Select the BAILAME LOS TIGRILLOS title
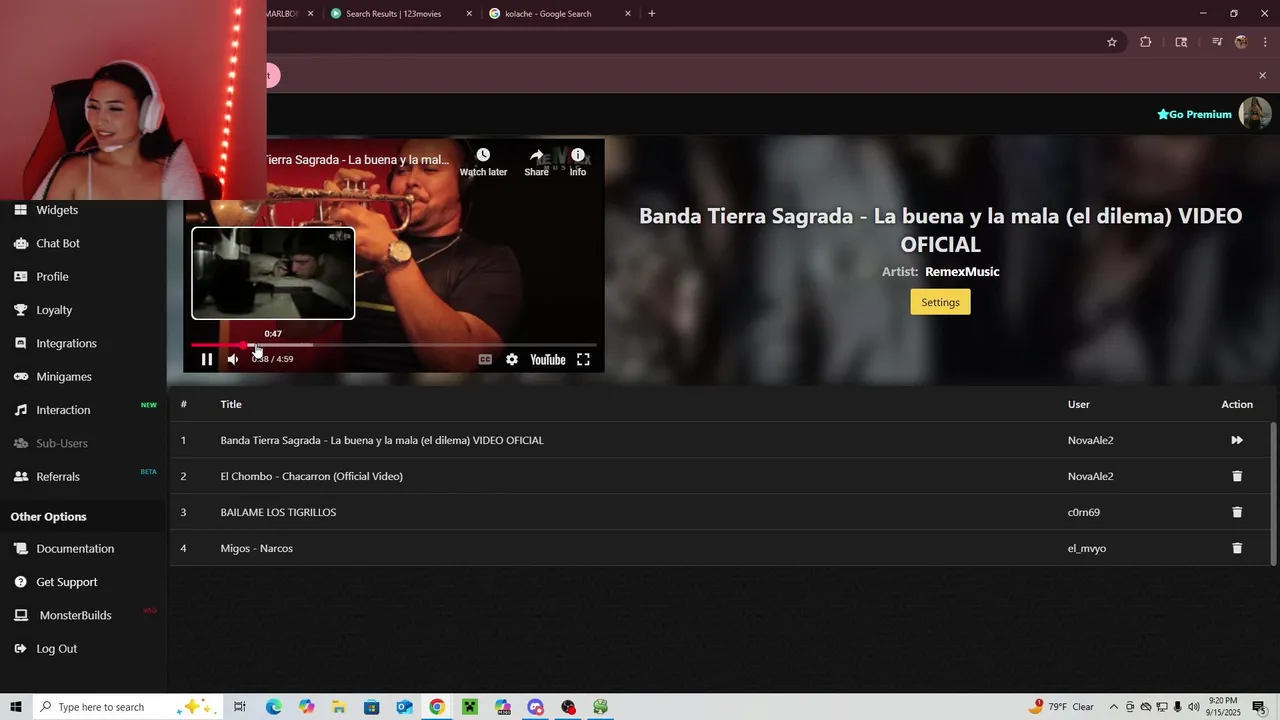 pyautogui.click(x=278, y=512)
